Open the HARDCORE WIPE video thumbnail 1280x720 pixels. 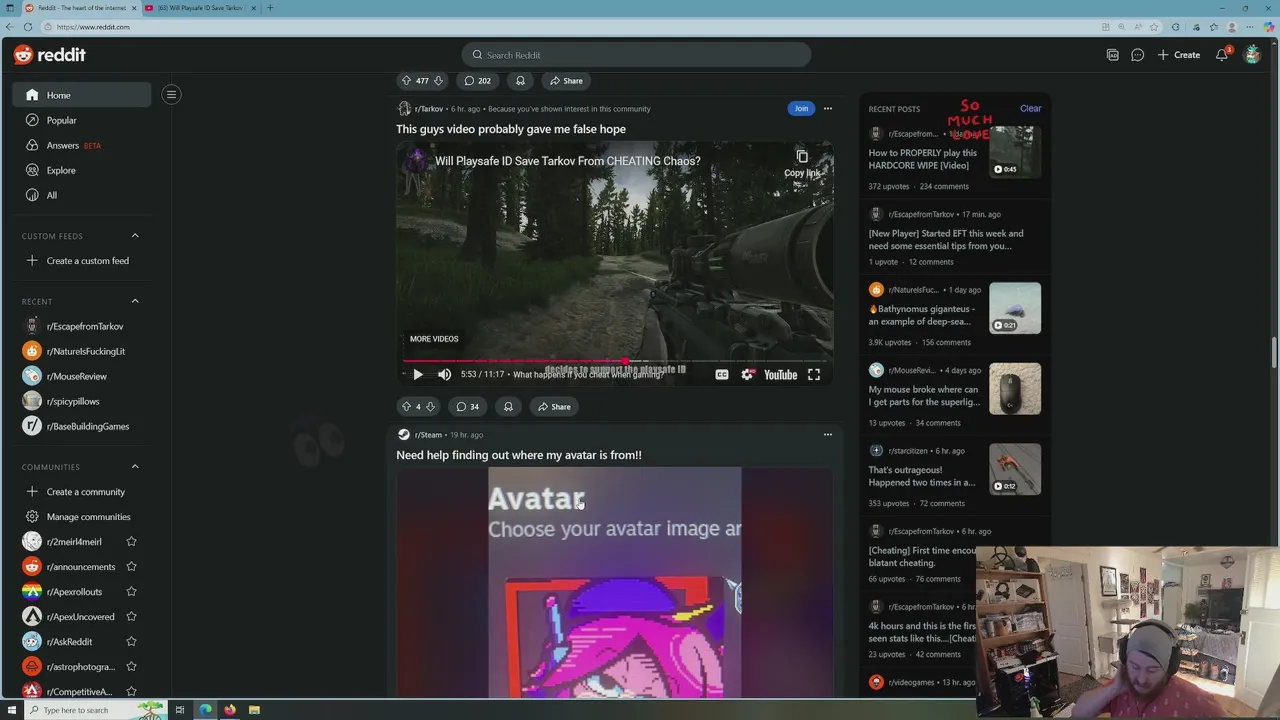pos(1015,152)
